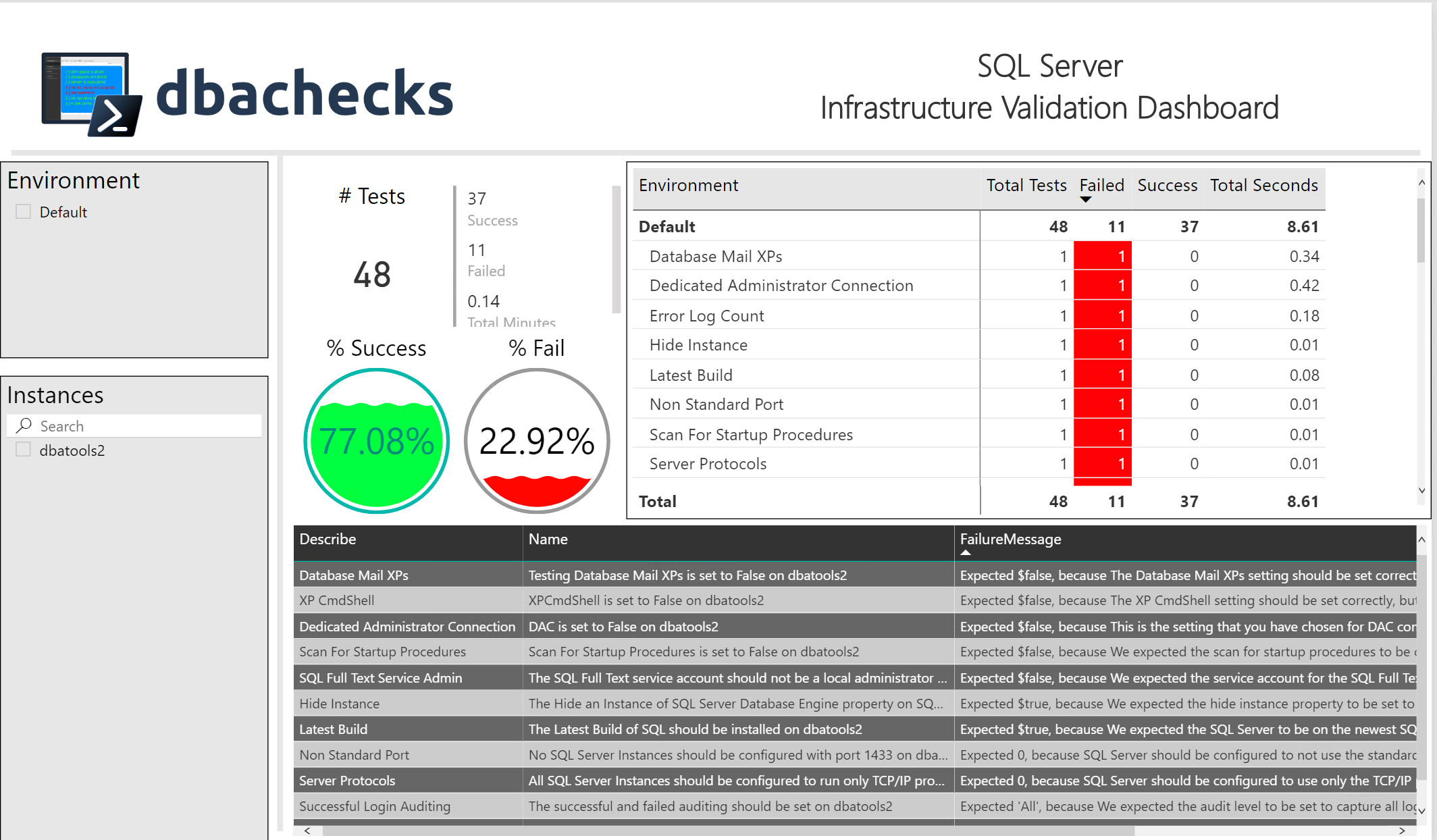
Task: Click the 11 Failed stat
Action: [486, 260]
